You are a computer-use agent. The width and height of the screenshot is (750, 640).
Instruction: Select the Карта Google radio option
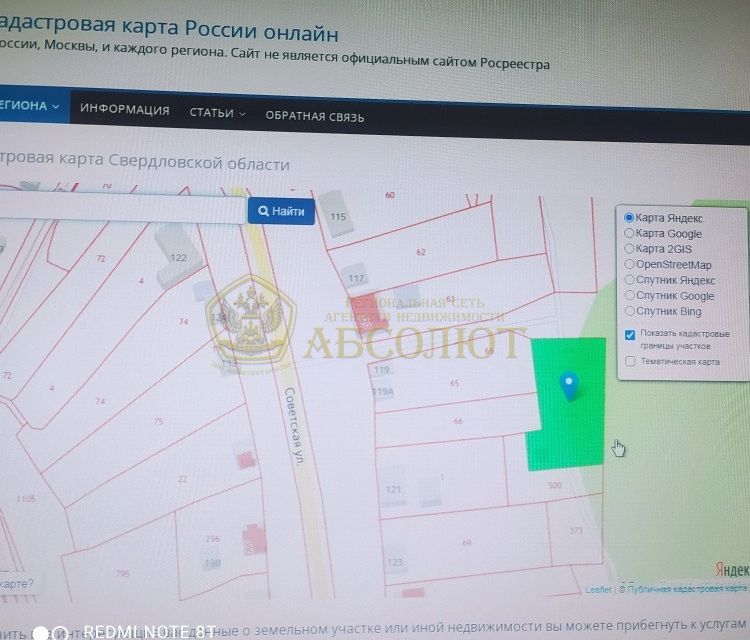(x=629, y=233)
